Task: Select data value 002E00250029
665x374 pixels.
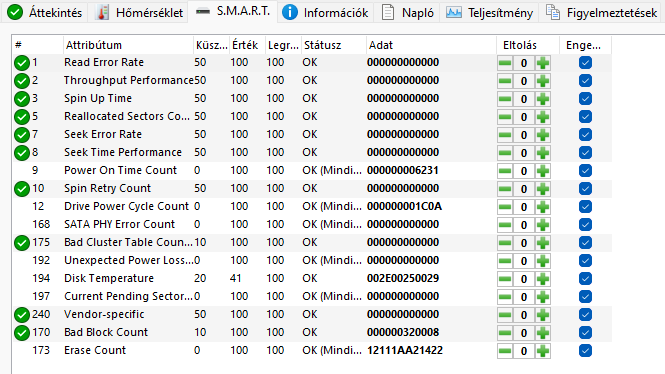Action: point(403,278)
